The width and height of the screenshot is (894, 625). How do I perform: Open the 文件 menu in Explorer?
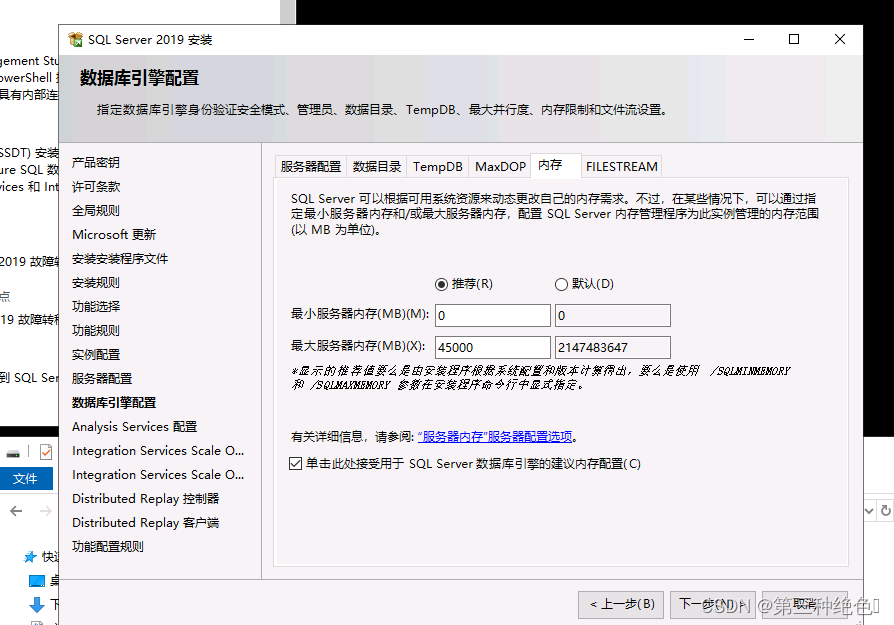(26, 478)
